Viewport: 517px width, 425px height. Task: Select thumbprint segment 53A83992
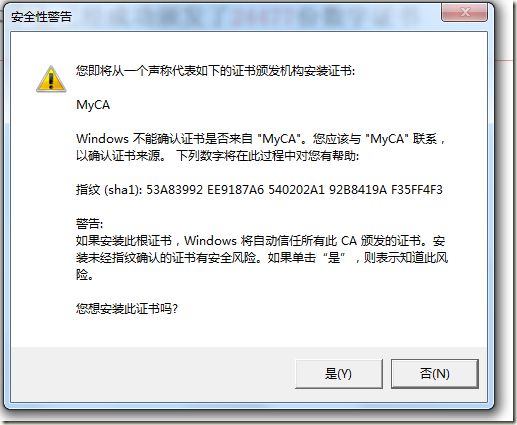coord(174,190)
